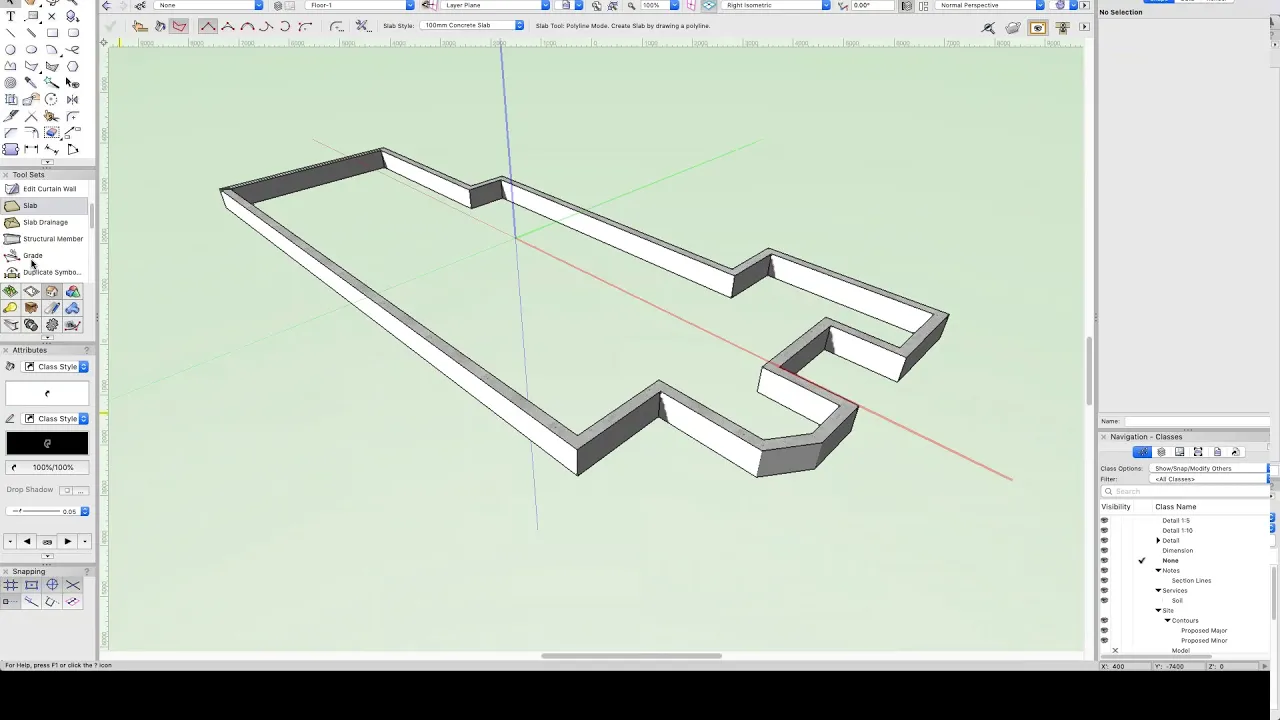Viewport: 1280px width, 720px height.
Task: Open the Normal Perspective projection dropdown
Action: 992,5
